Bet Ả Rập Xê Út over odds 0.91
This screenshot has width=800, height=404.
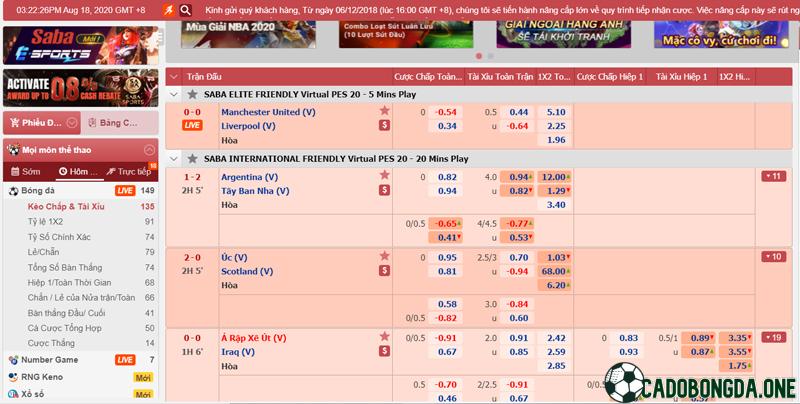tap(518, 338)
